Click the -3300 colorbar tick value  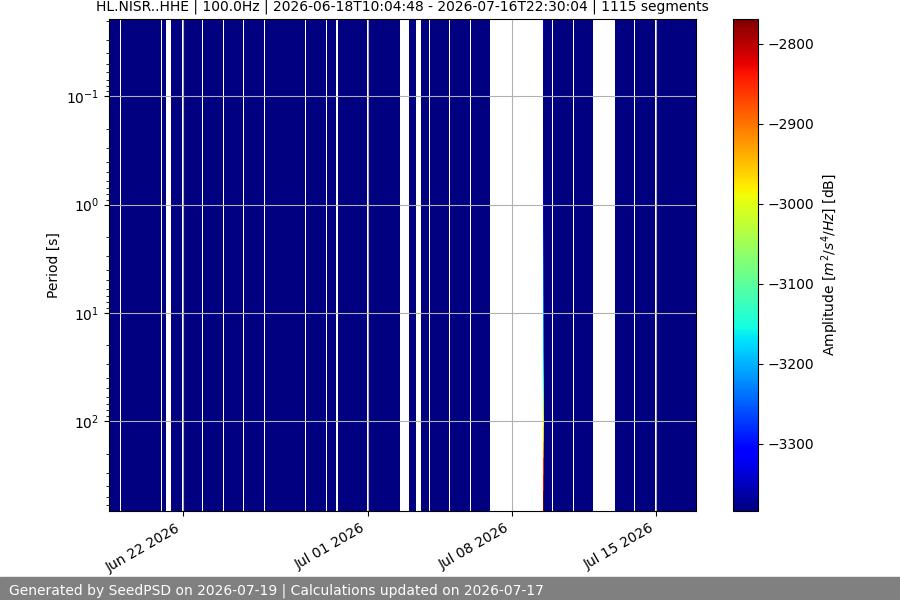[790, 444]
